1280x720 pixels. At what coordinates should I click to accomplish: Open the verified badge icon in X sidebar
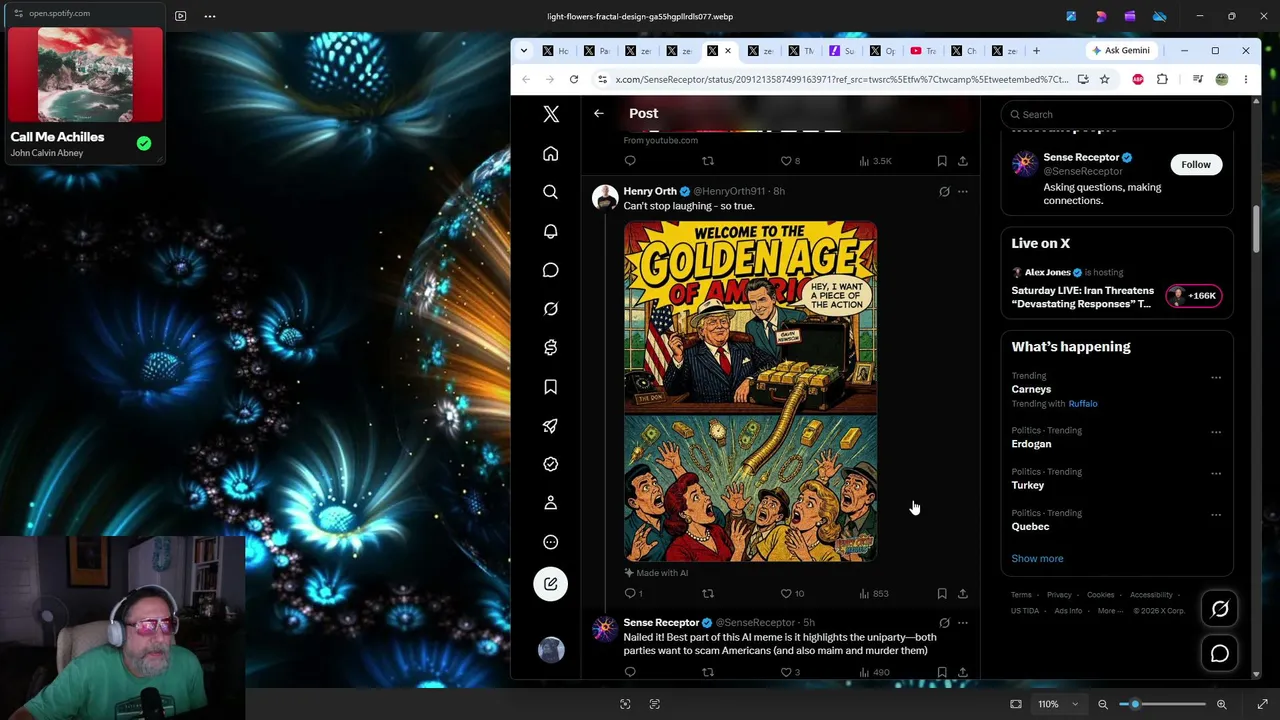point(551,465)
